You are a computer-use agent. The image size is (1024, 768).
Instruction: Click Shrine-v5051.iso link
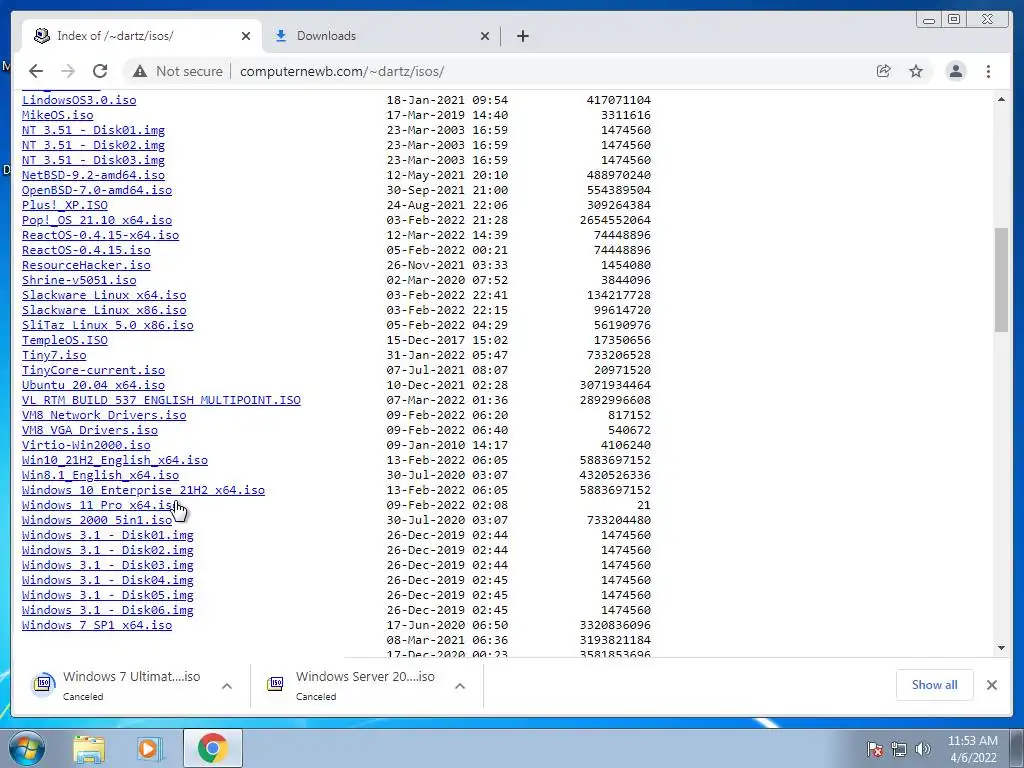point(79,280)
